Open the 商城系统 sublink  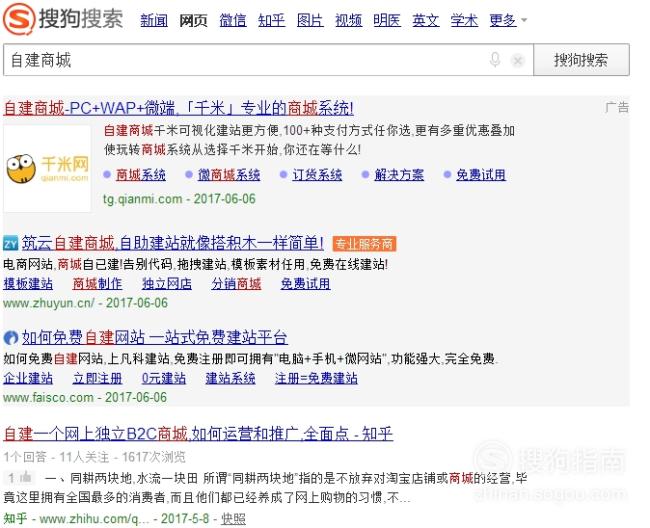click(141, 175)
